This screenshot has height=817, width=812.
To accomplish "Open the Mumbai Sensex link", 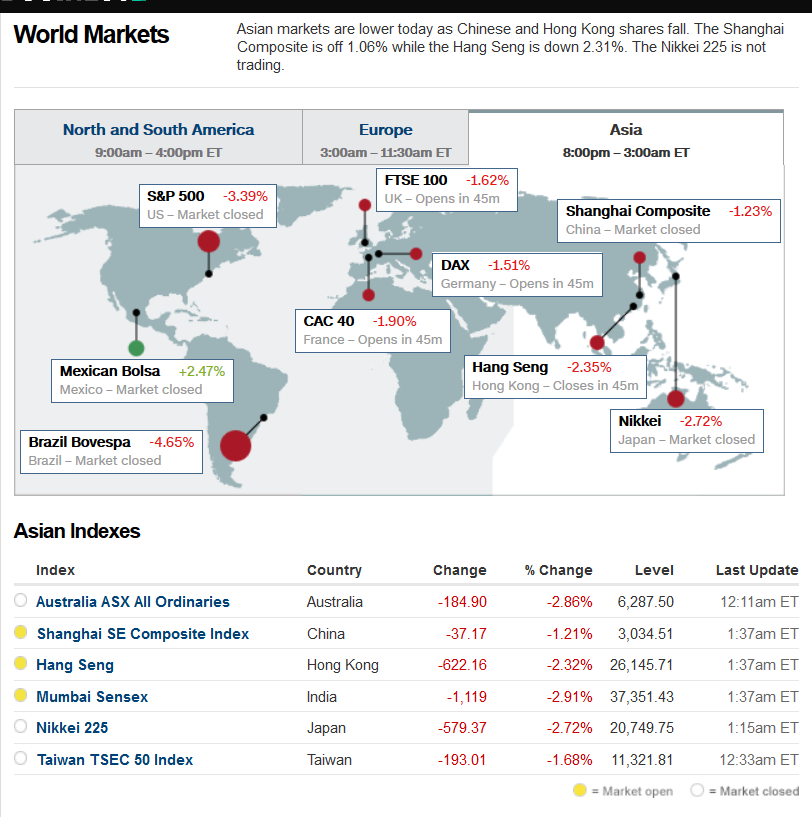I will (92, 697).
